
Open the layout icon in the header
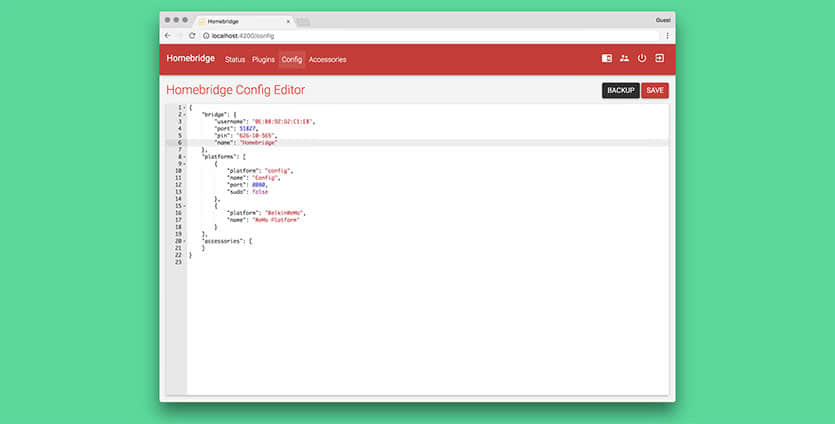[606, 59]
